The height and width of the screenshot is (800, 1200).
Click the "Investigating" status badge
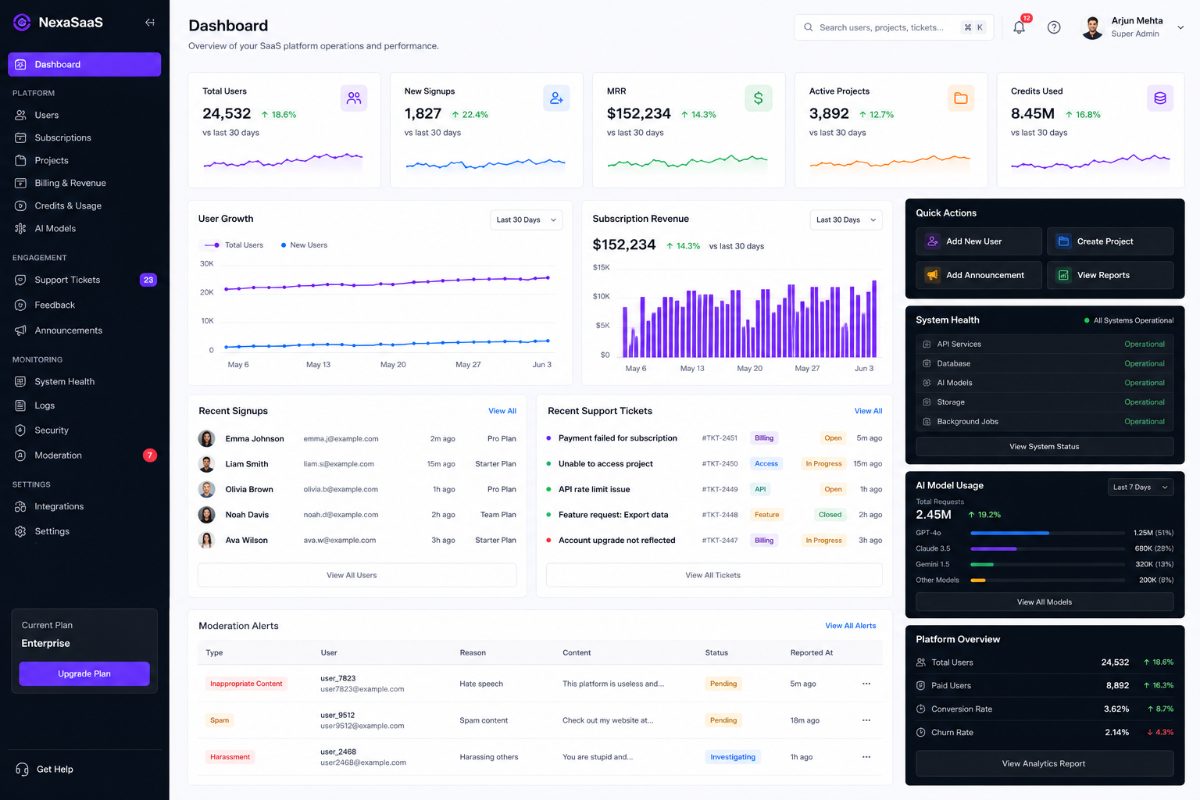(x=733, y=757)
